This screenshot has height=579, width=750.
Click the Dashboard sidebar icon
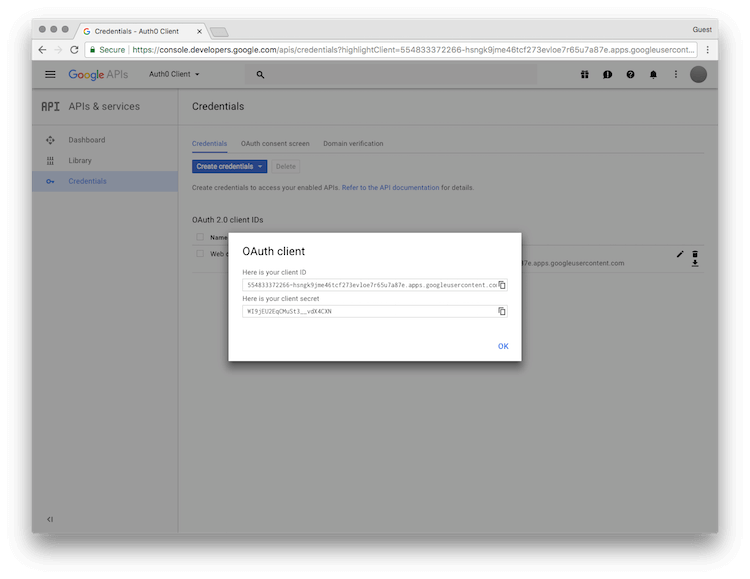pos(50,140)
